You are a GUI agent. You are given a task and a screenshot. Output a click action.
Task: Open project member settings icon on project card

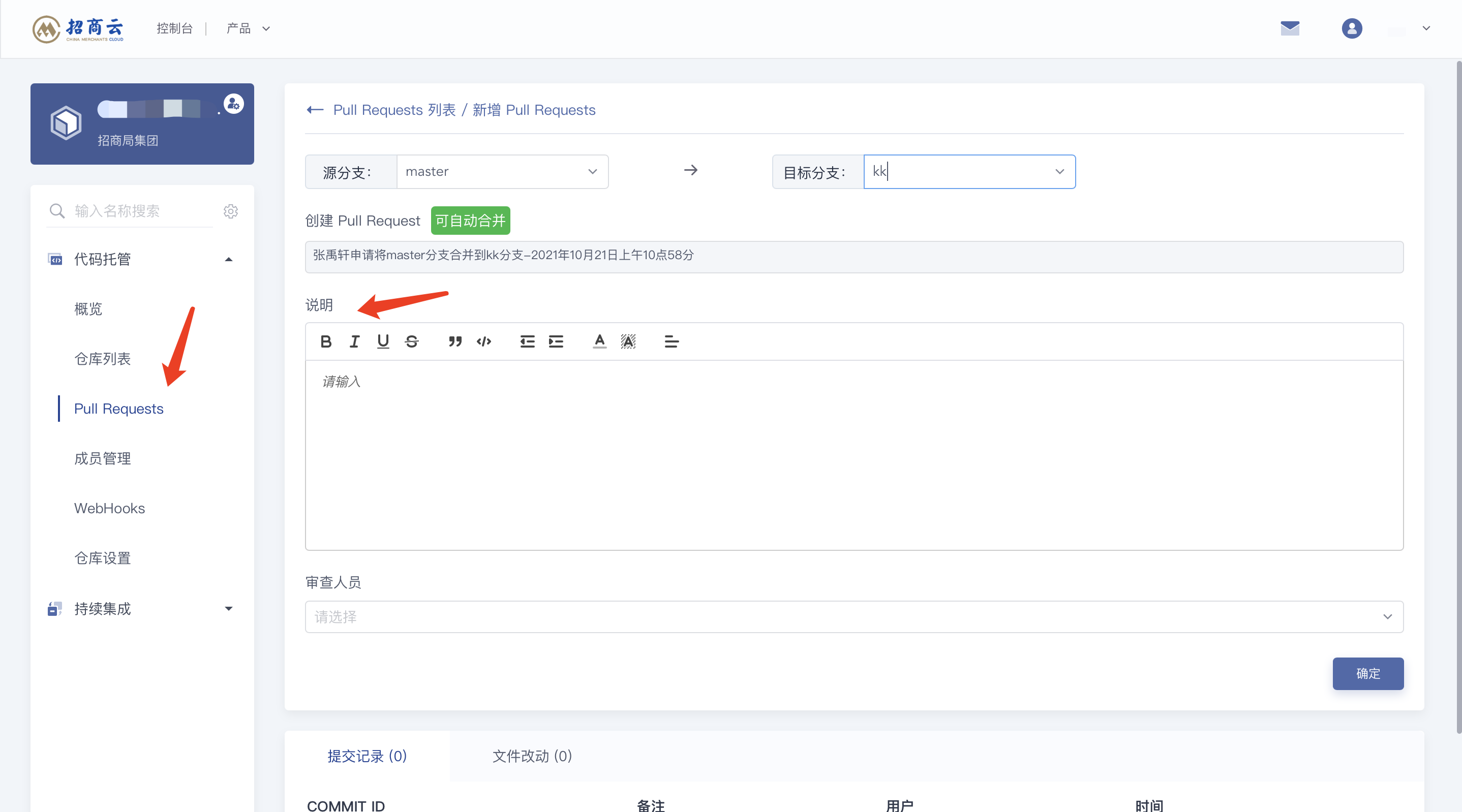[x=233, y=104]
